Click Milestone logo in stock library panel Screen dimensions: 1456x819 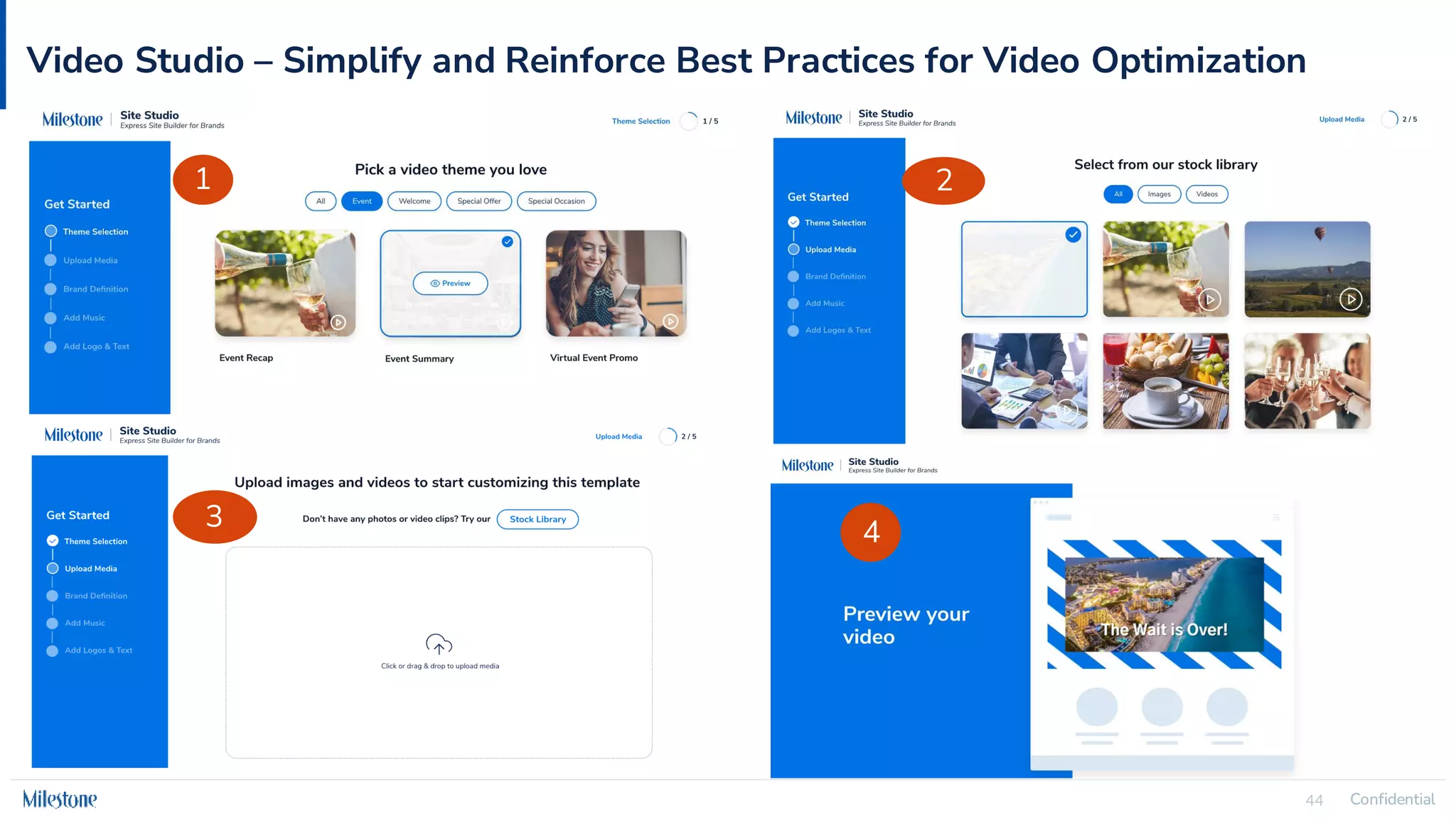[x=814, y=118]
